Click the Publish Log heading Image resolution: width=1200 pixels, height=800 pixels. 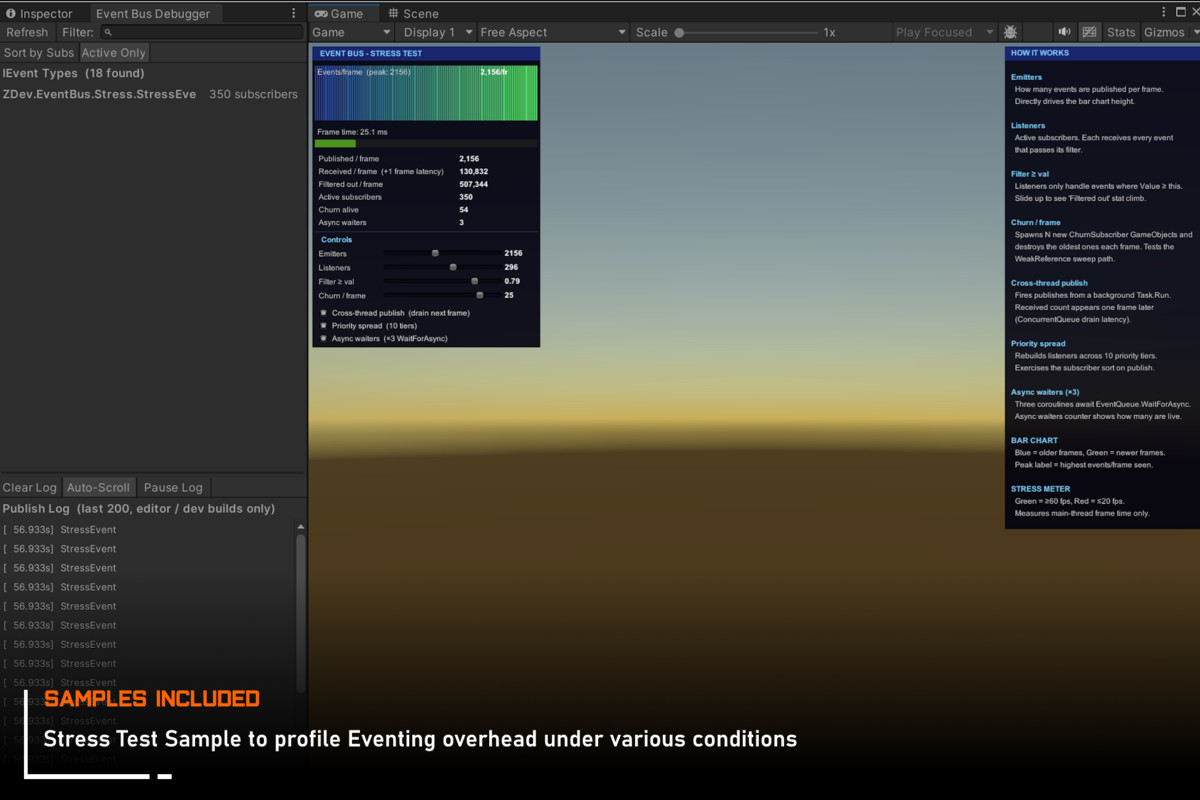[x=139, y=509]
